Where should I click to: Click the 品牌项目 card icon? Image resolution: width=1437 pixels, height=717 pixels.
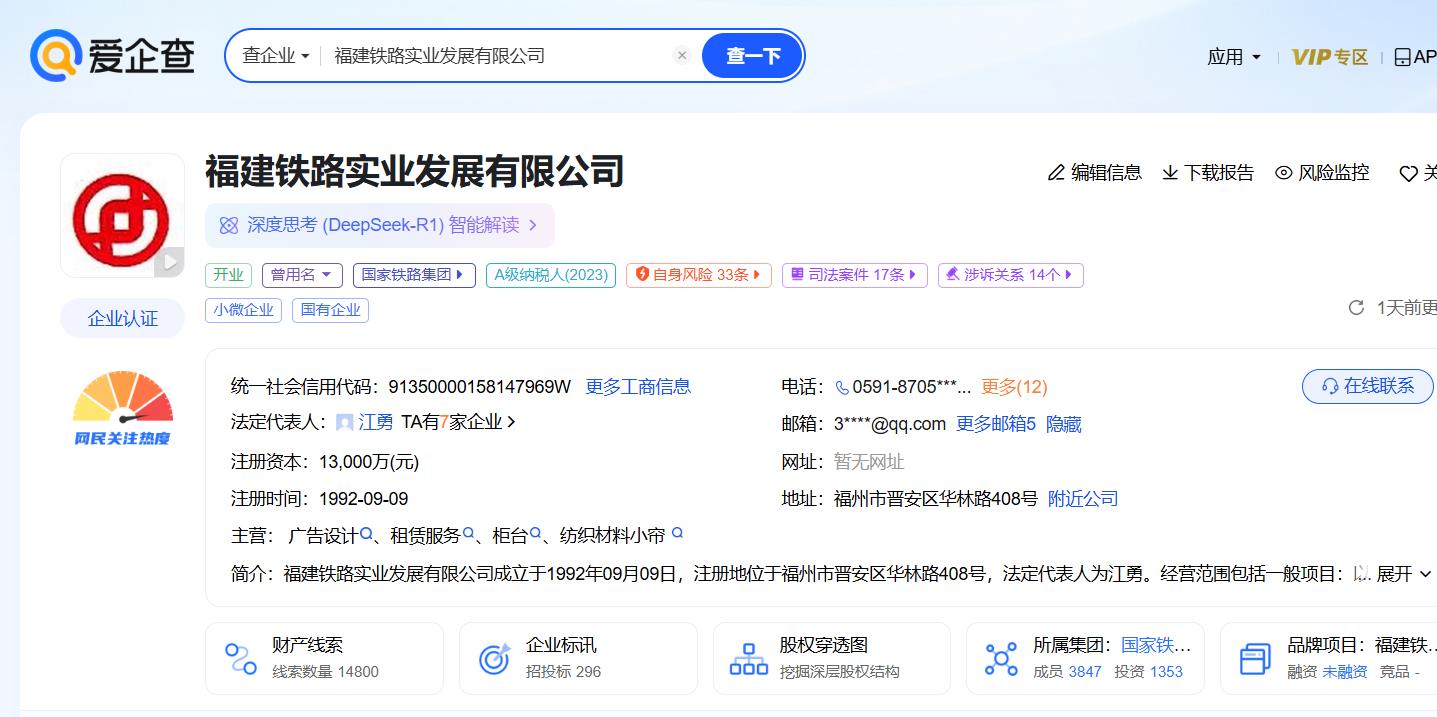(x=1255, y=659)
